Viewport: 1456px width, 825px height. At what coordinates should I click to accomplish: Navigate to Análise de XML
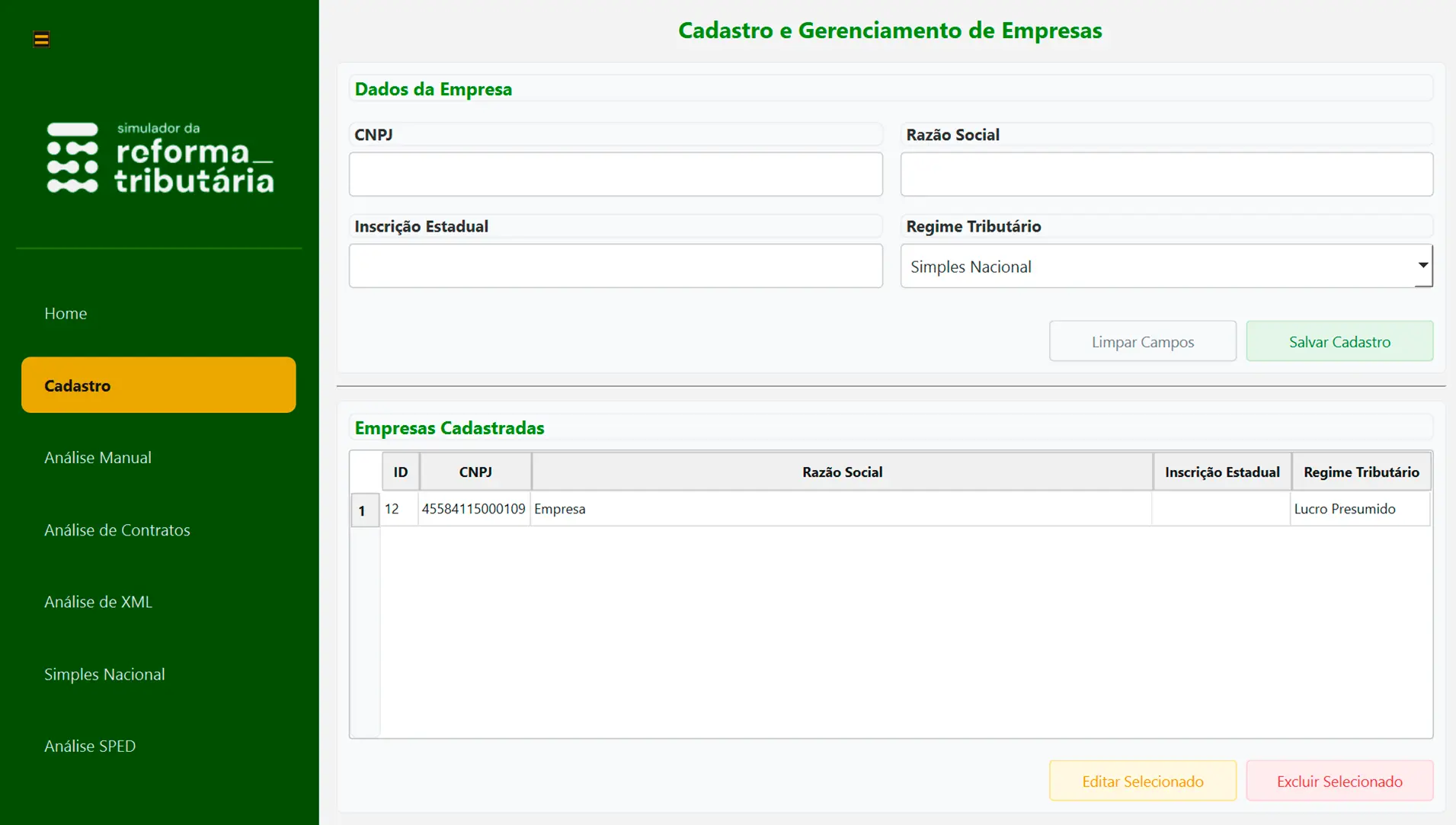[98, 601]
